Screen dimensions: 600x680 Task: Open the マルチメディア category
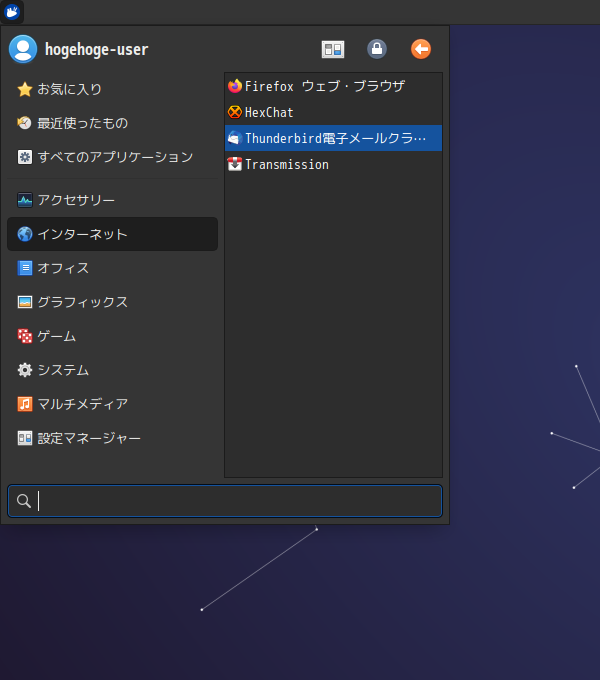[112, 404]
